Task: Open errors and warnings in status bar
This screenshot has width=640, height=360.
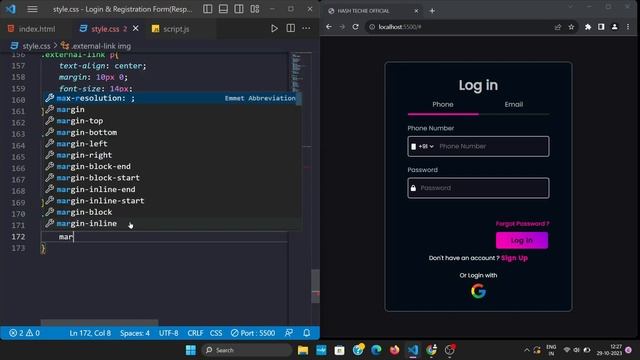Action: (x=24, y=333)
